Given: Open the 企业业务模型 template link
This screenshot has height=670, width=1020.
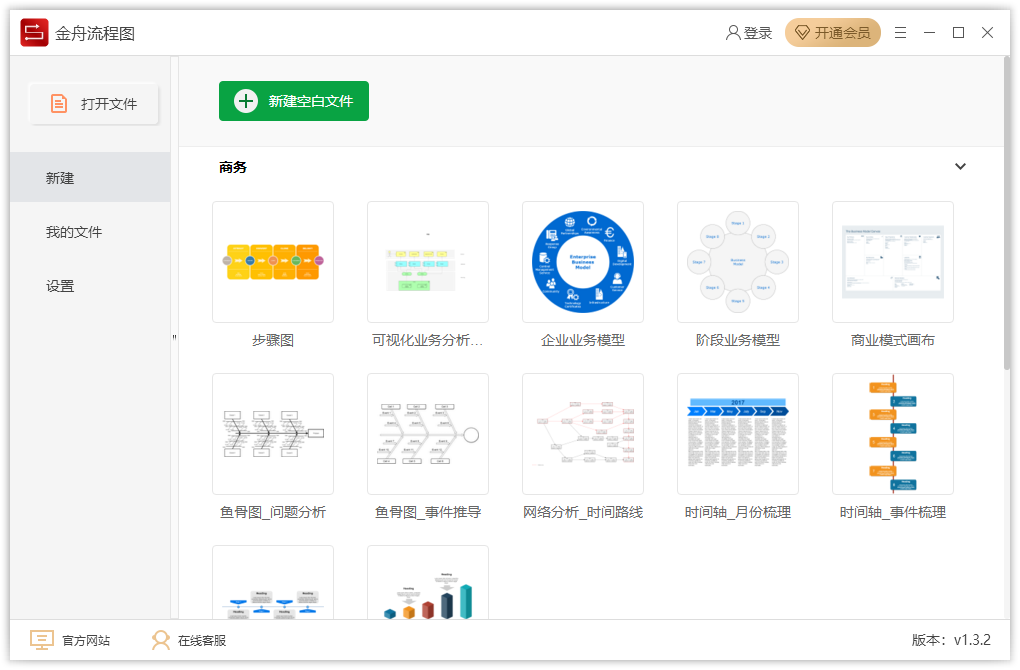Looking at the screenshot, I should [582, 339].
